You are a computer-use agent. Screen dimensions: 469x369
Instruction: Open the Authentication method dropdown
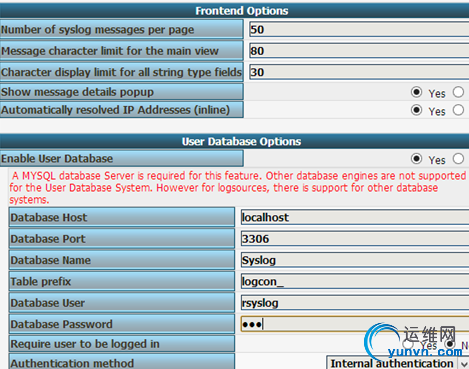[x=397, y=363]
